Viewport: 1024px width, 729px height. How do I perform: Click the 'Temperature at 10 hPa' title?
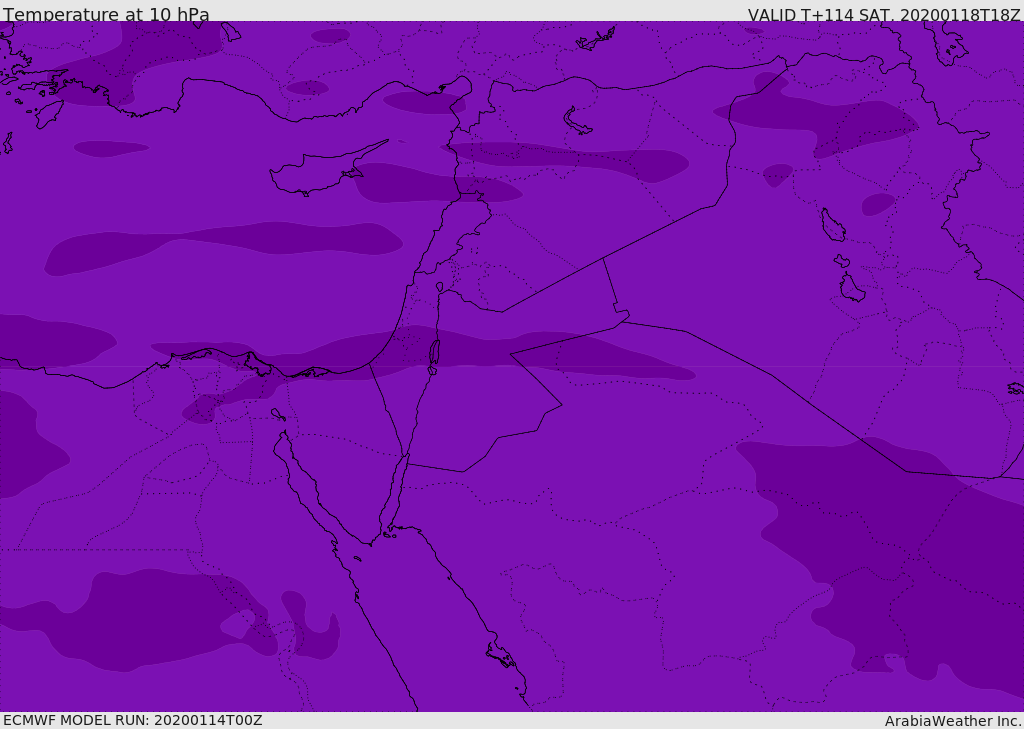106,15
